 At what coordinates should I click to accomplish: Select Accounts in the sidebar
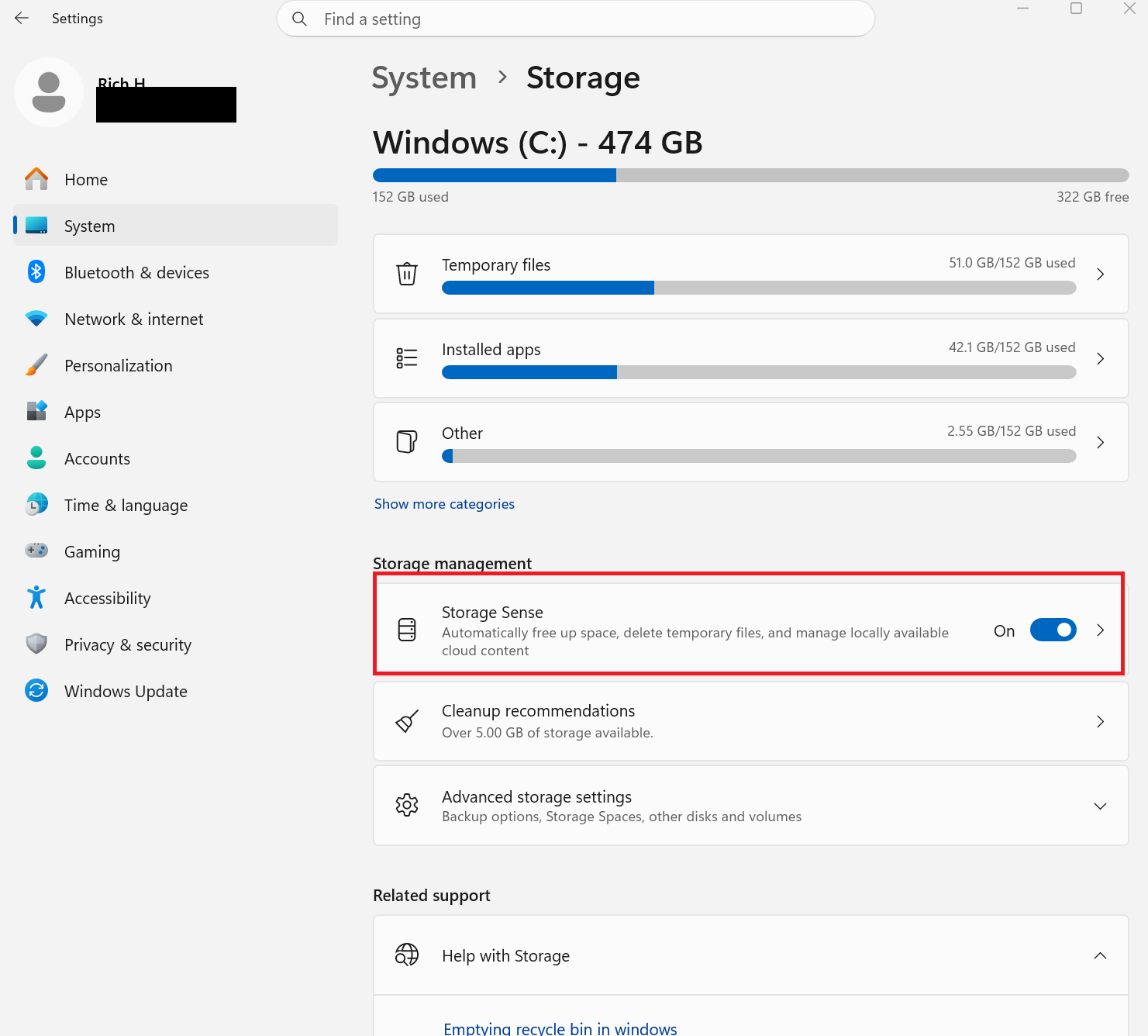[x=176, y=458]
